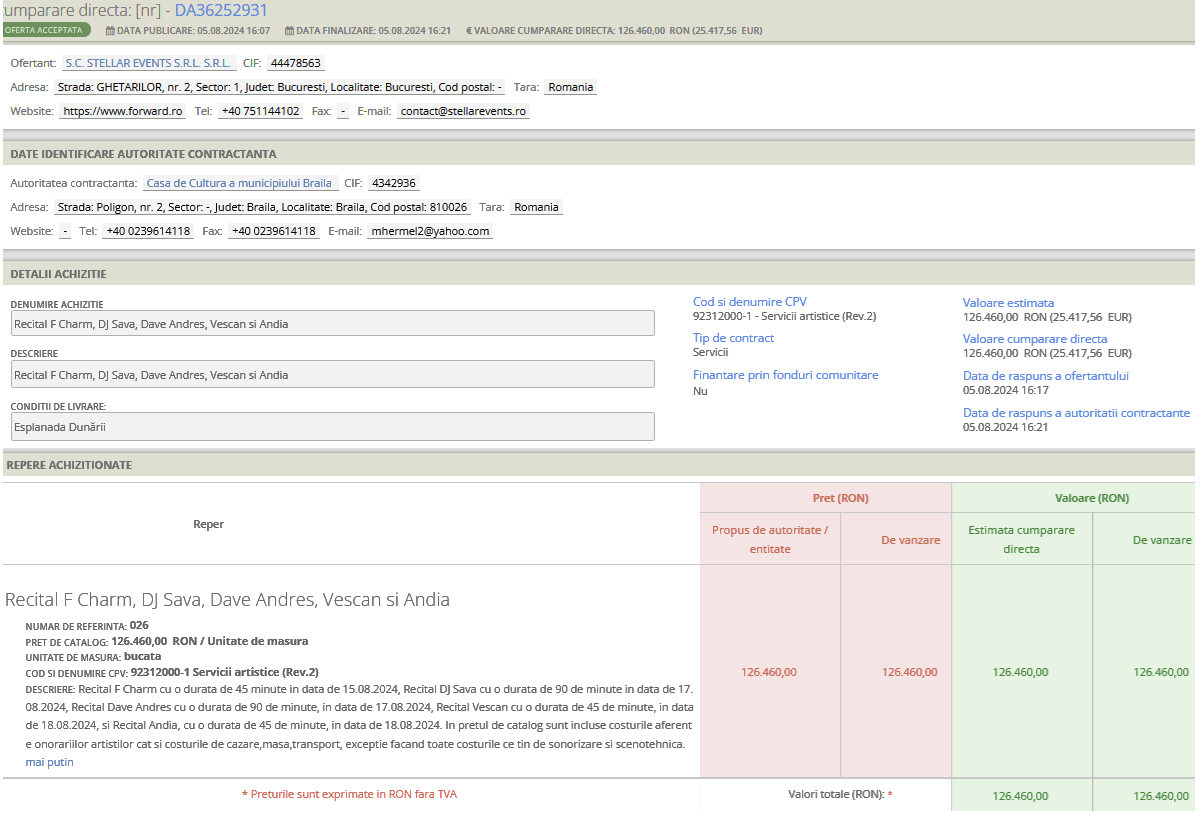Image resolution: width=1201 pixels, height=824 pixels.
Task: Click the calendar icon beside Data Publicare
Action: (x=110, y=31)
